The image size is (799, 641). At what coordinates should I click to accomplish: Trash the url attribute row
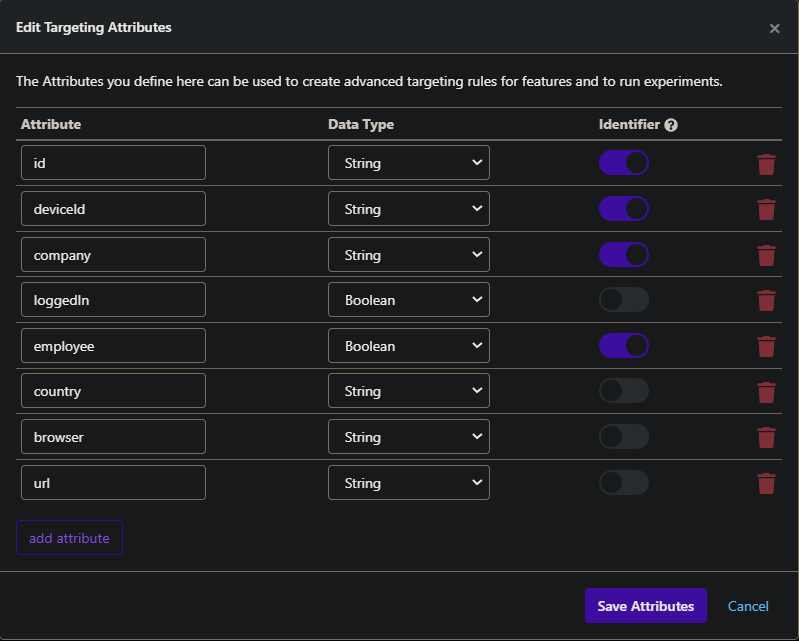[x=766, y=483]
